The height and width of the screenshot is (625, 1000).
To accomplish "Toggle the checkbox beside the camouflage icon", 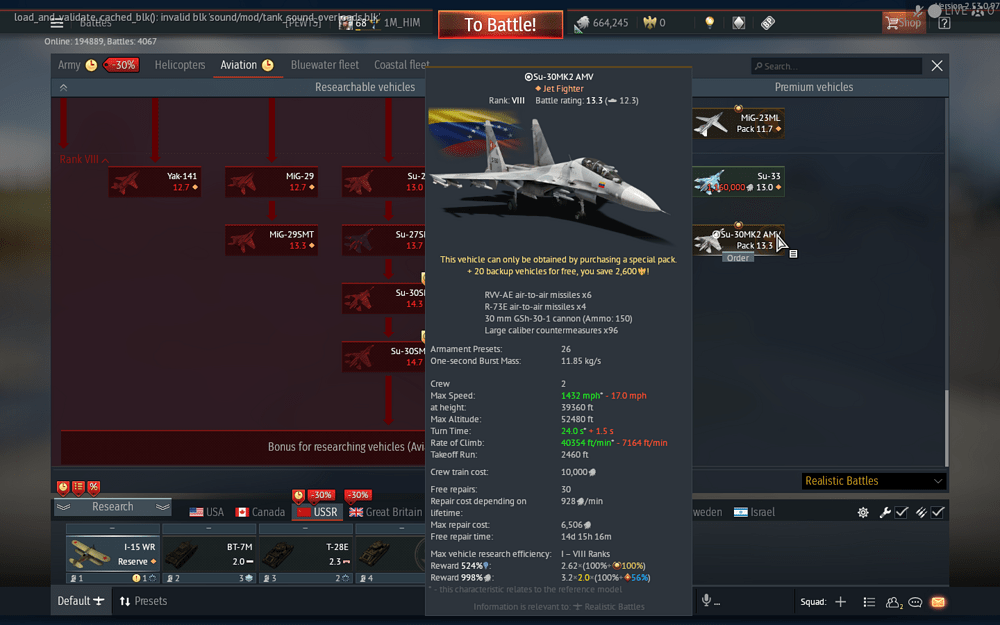I will (937, 511).
